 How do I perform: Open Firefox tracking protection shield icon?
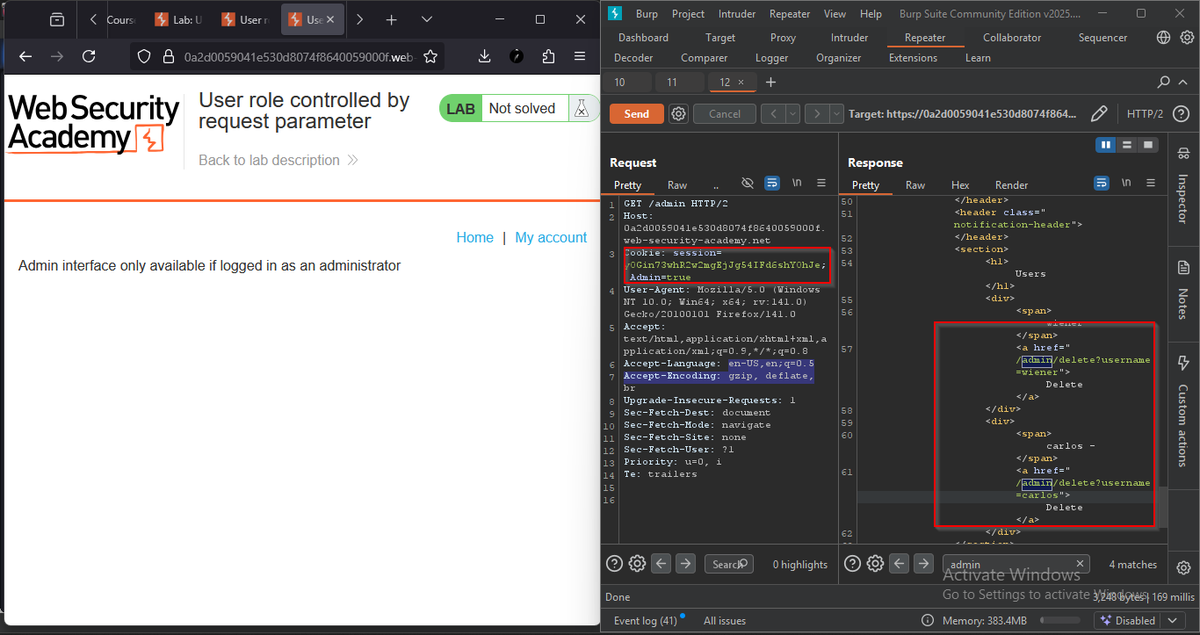point(143,57)
